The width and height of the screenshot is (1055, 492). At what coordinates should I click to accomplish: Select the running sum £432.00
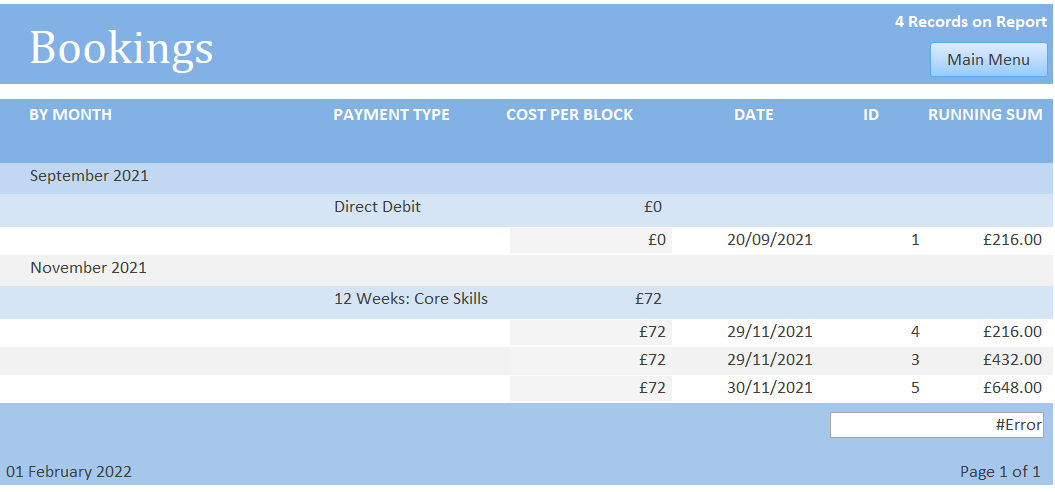[x=1013, y=360]
